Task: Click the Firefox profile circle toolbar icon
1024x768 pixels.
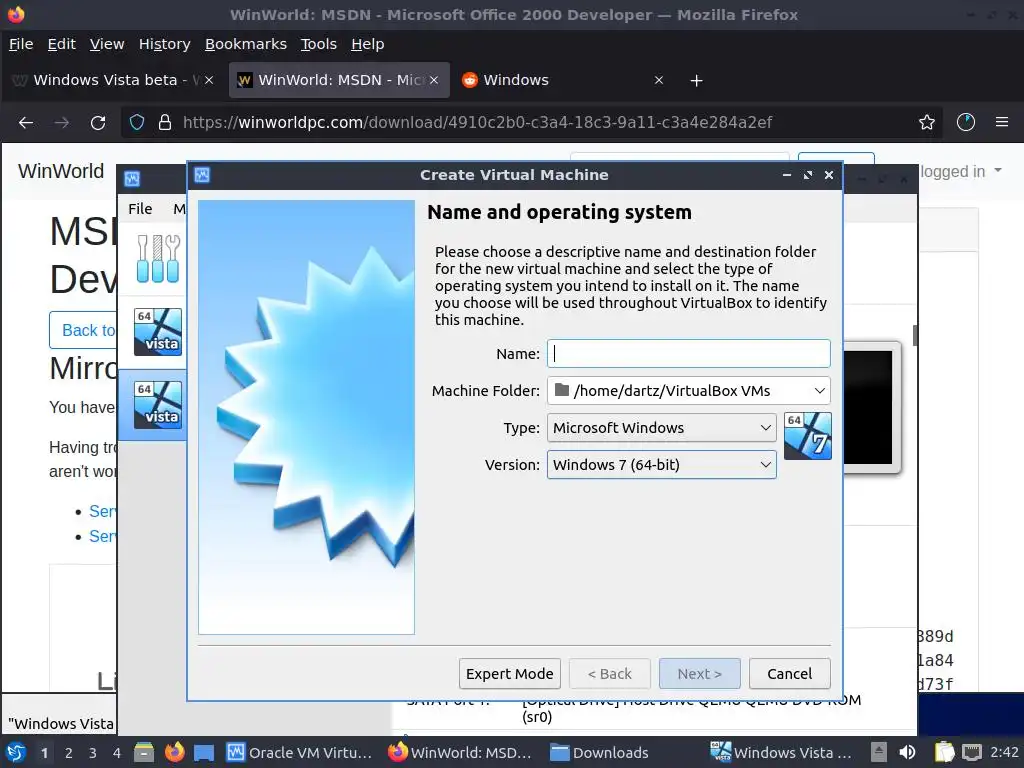Action: [x=966, y=122]
